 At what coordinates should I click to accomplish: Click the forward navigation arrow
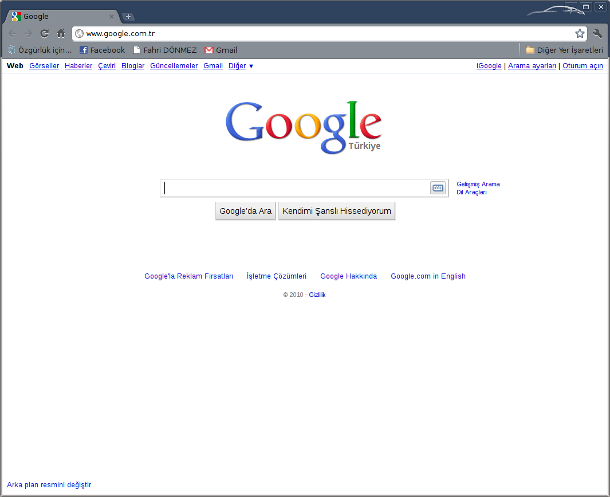point(28,33)
